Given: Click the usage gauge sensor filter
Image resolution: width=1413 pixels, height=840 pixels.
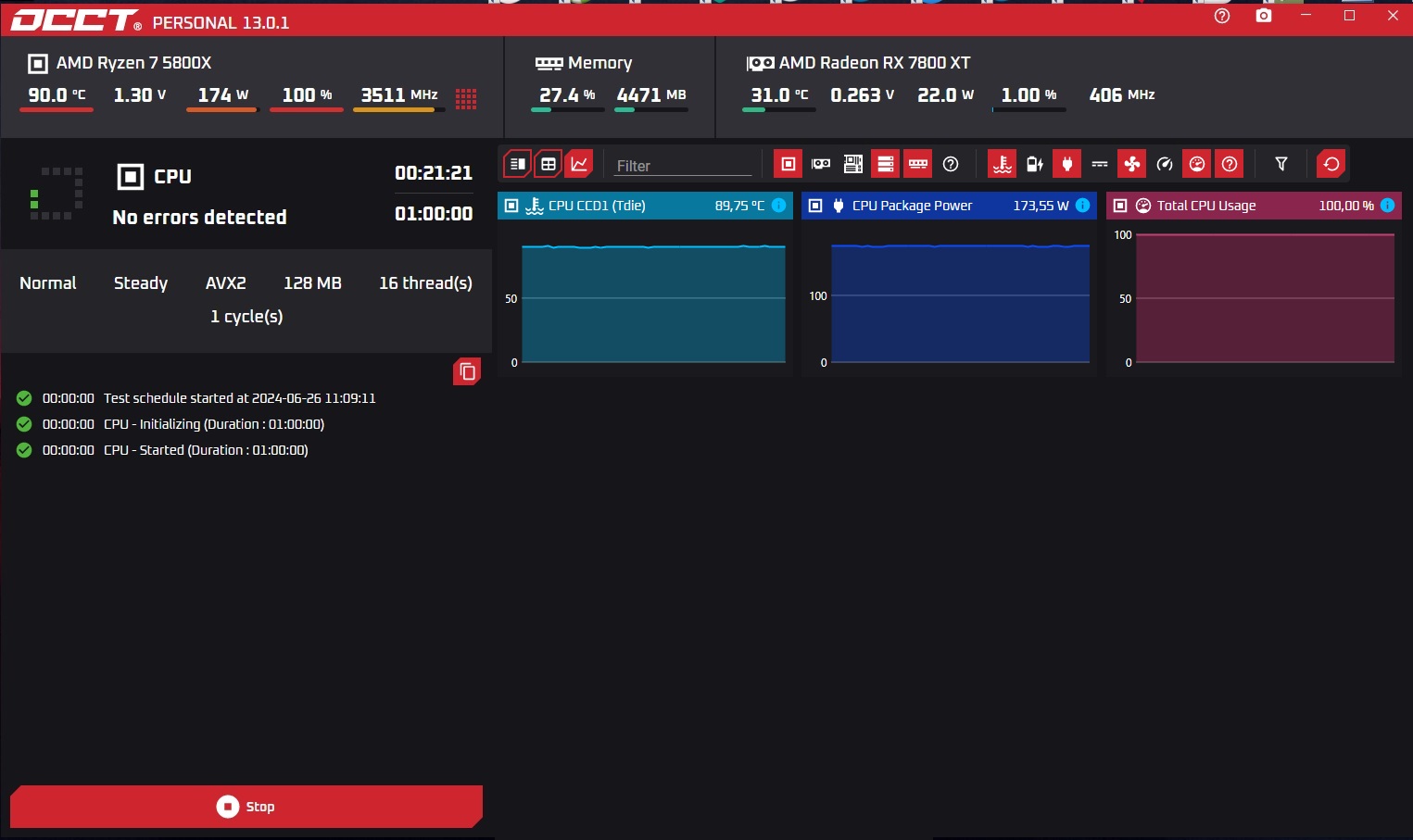Looking at the screenshot, I should point(1197,164).
